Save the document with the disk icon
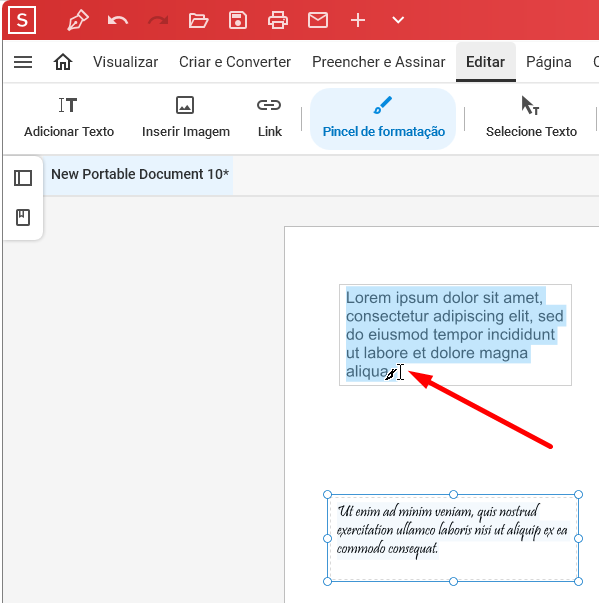The width and height of the screenshot is (599, 603). pos(238,20)
